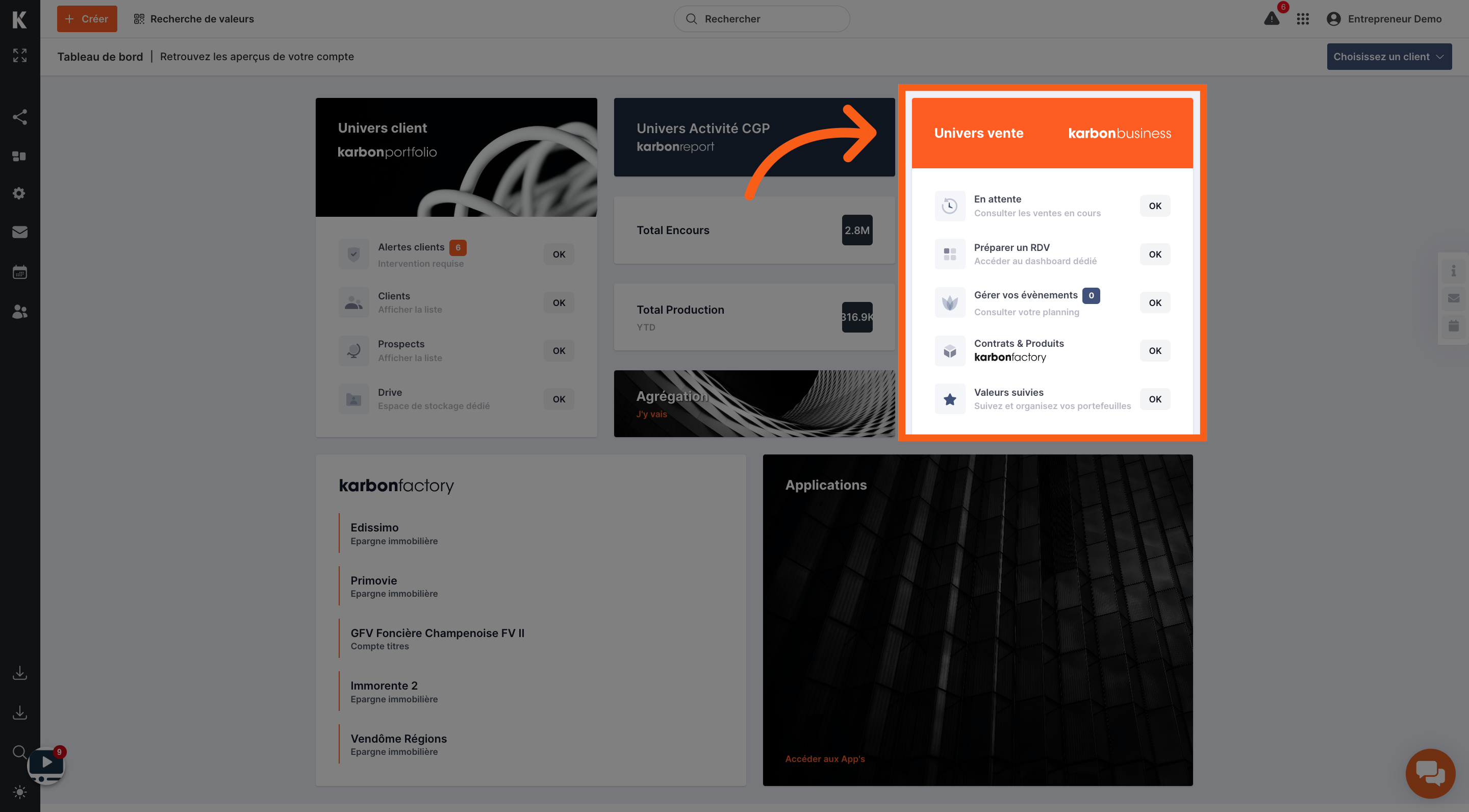Click the Valeurs suivies star icon
The width and height of the screenshot is (1469, 812).
point(949,399)
